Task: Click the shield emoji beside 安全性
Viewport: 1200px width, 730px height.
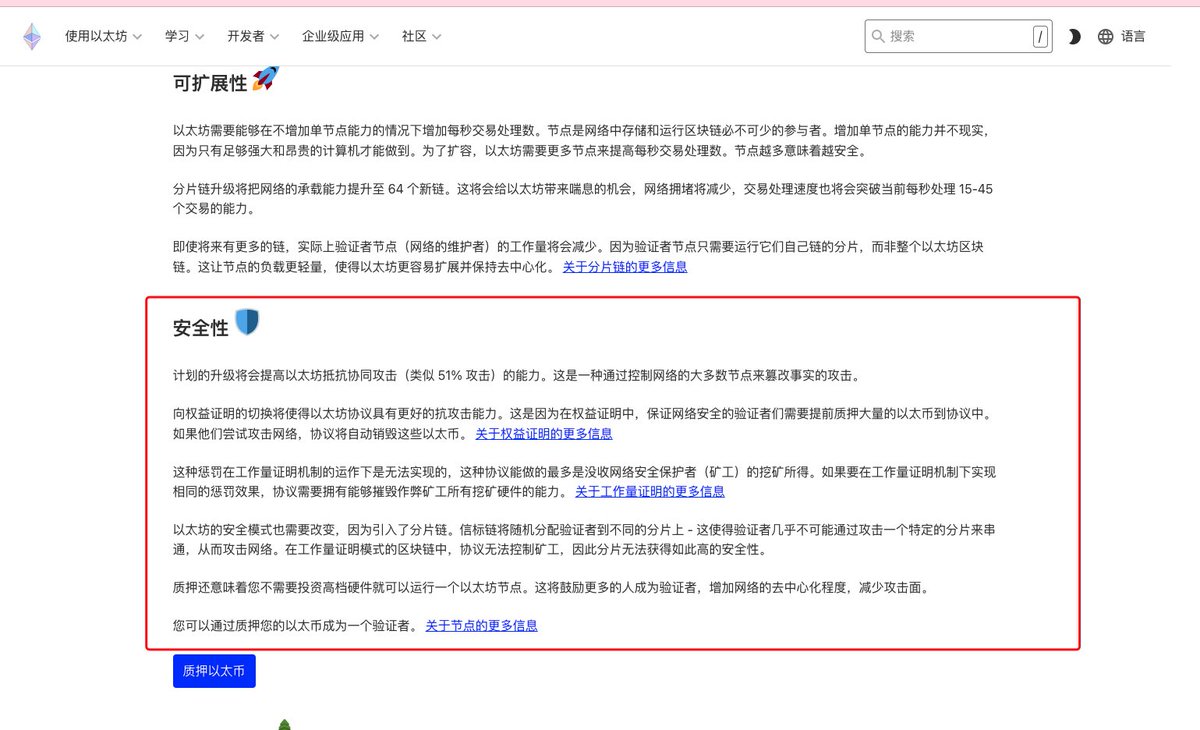Action: click(x=247, y=322)
